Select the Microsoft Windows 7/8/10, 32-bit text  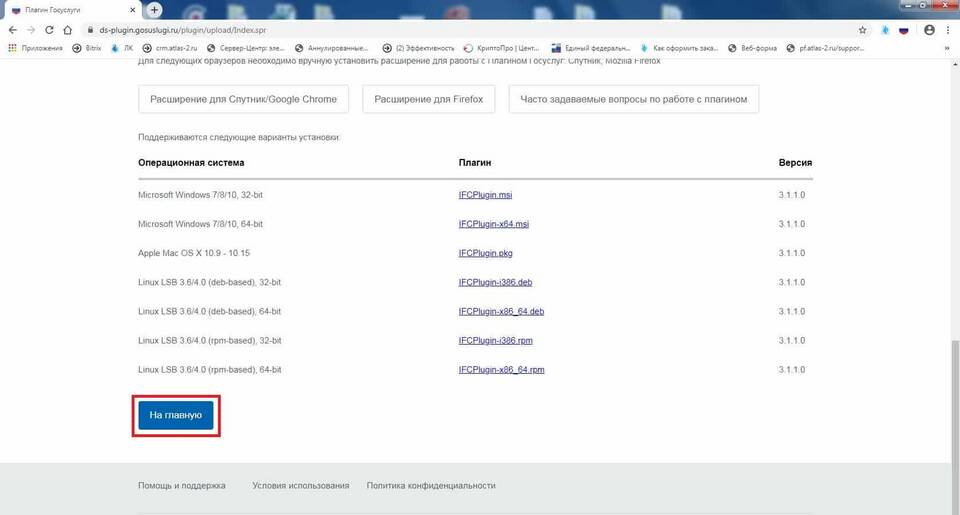click(x=200, y=195)
